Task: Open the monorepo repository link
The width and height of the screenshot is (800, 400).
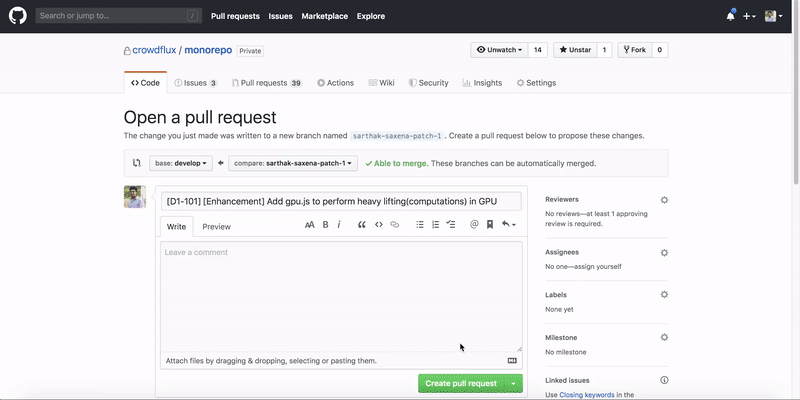Action: 208,50
